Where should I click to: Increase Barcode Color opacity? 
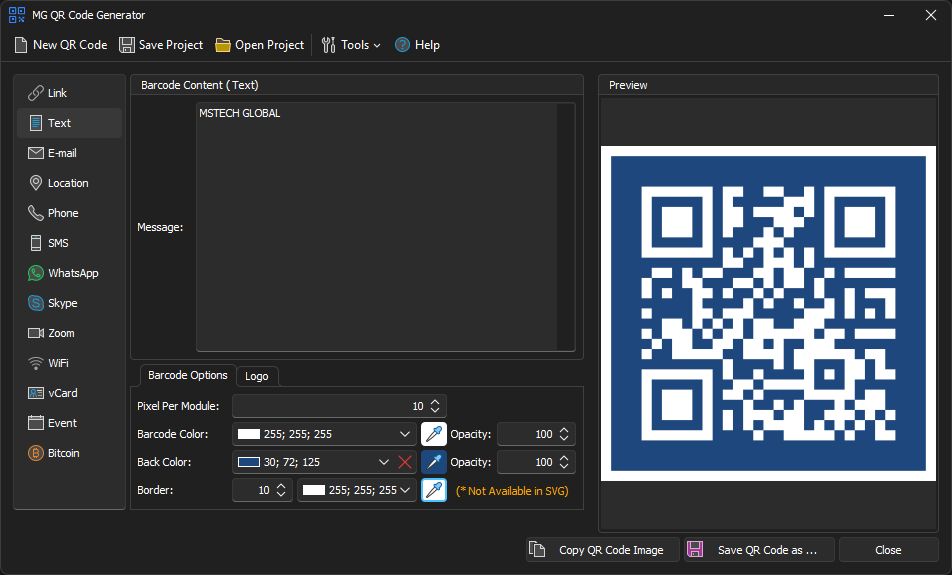(564, 430)
